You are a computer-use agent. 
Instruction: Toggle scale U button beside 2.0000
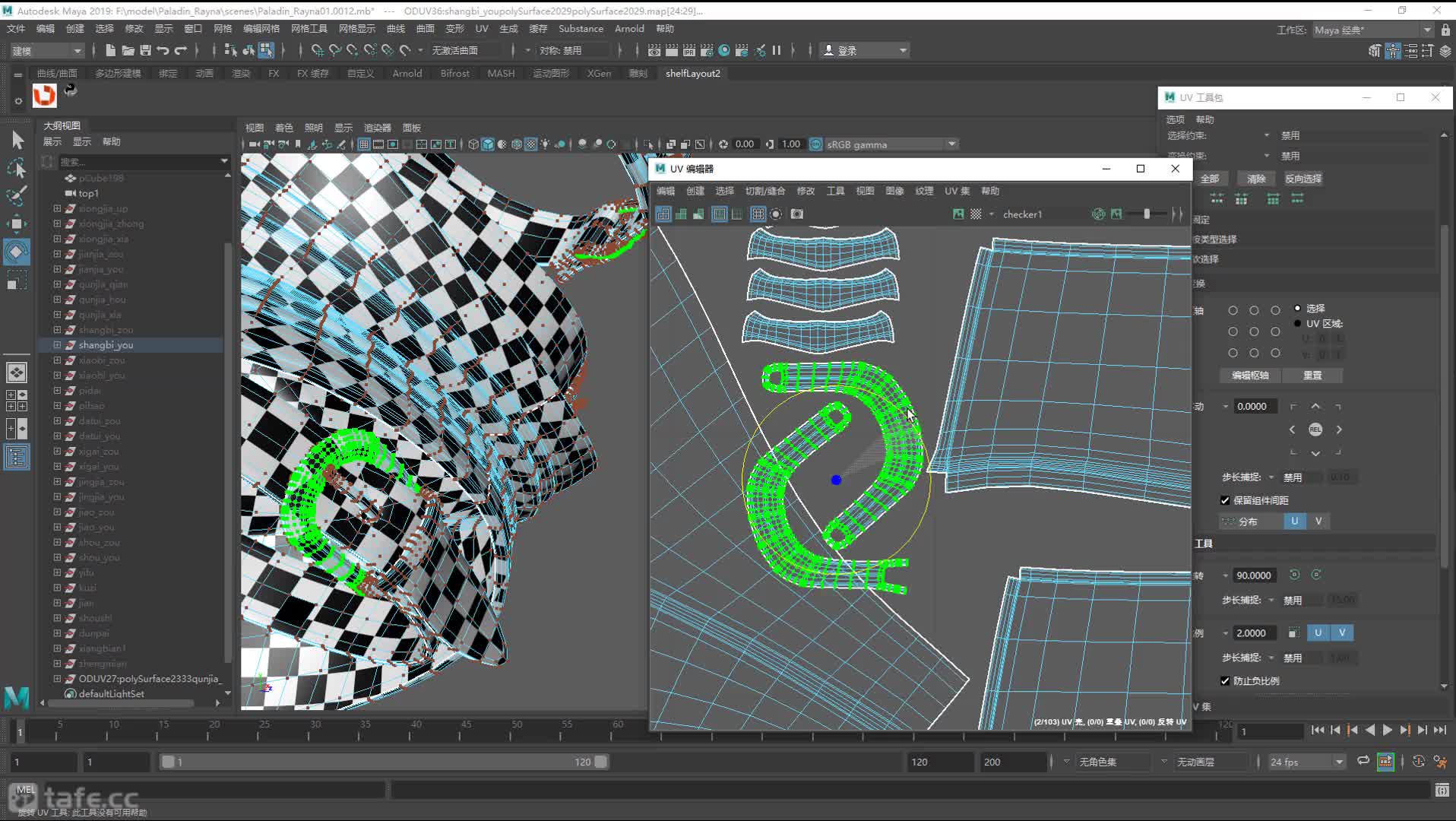tap(1318, 632)
